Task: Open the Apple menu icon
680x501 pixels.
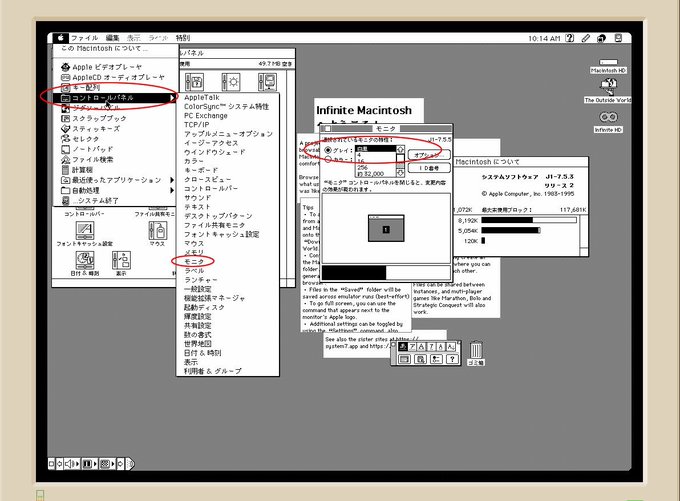Action: click(x=61, y=38)
